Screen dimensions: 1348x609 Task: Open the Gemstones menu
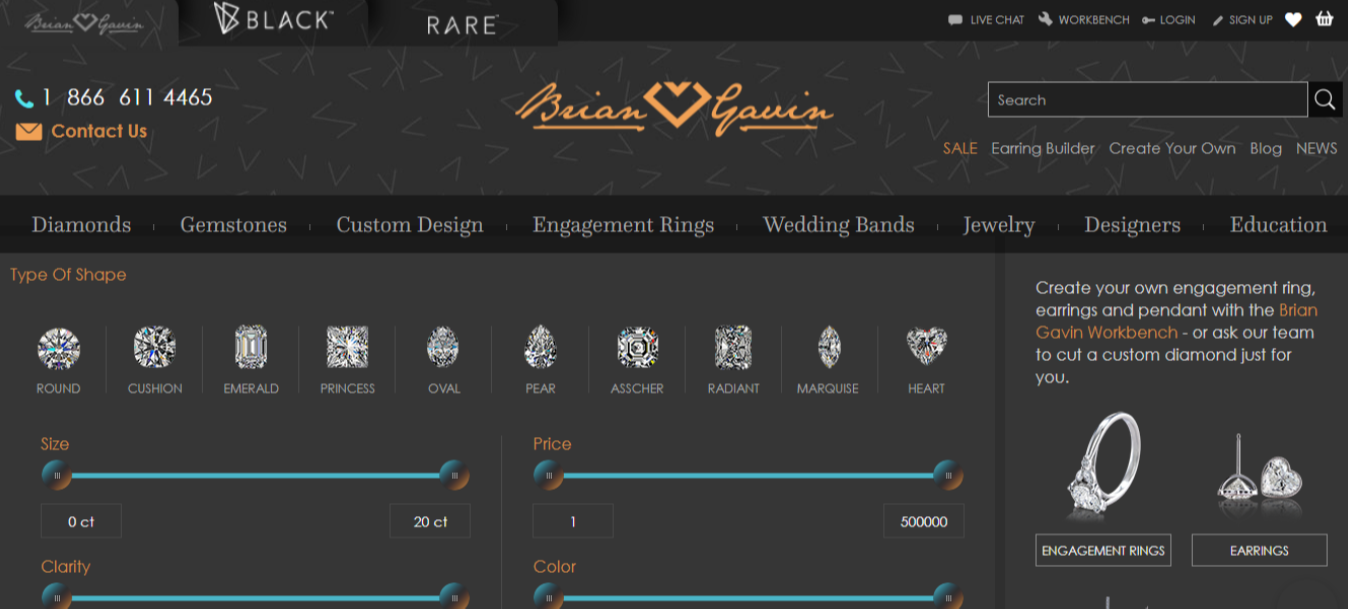233,225
